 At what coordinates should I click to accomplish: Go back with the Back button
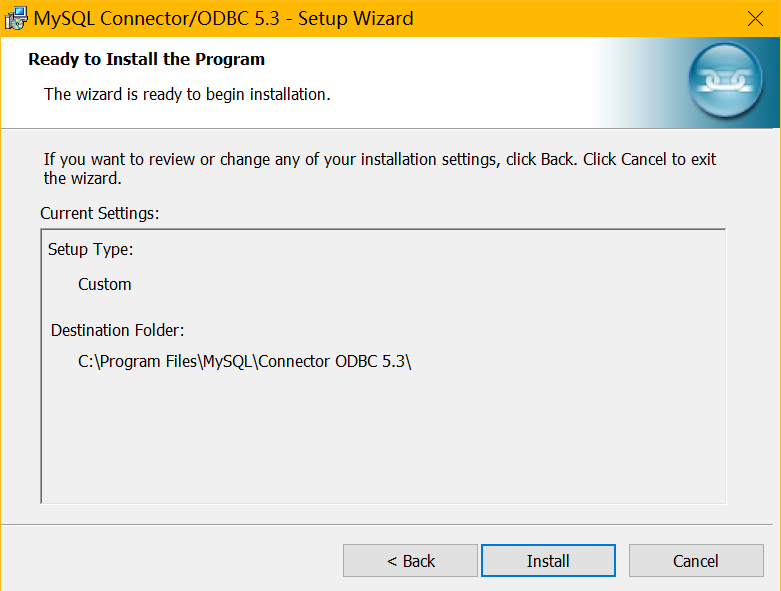pyautogui.click(x=410, y=561)
